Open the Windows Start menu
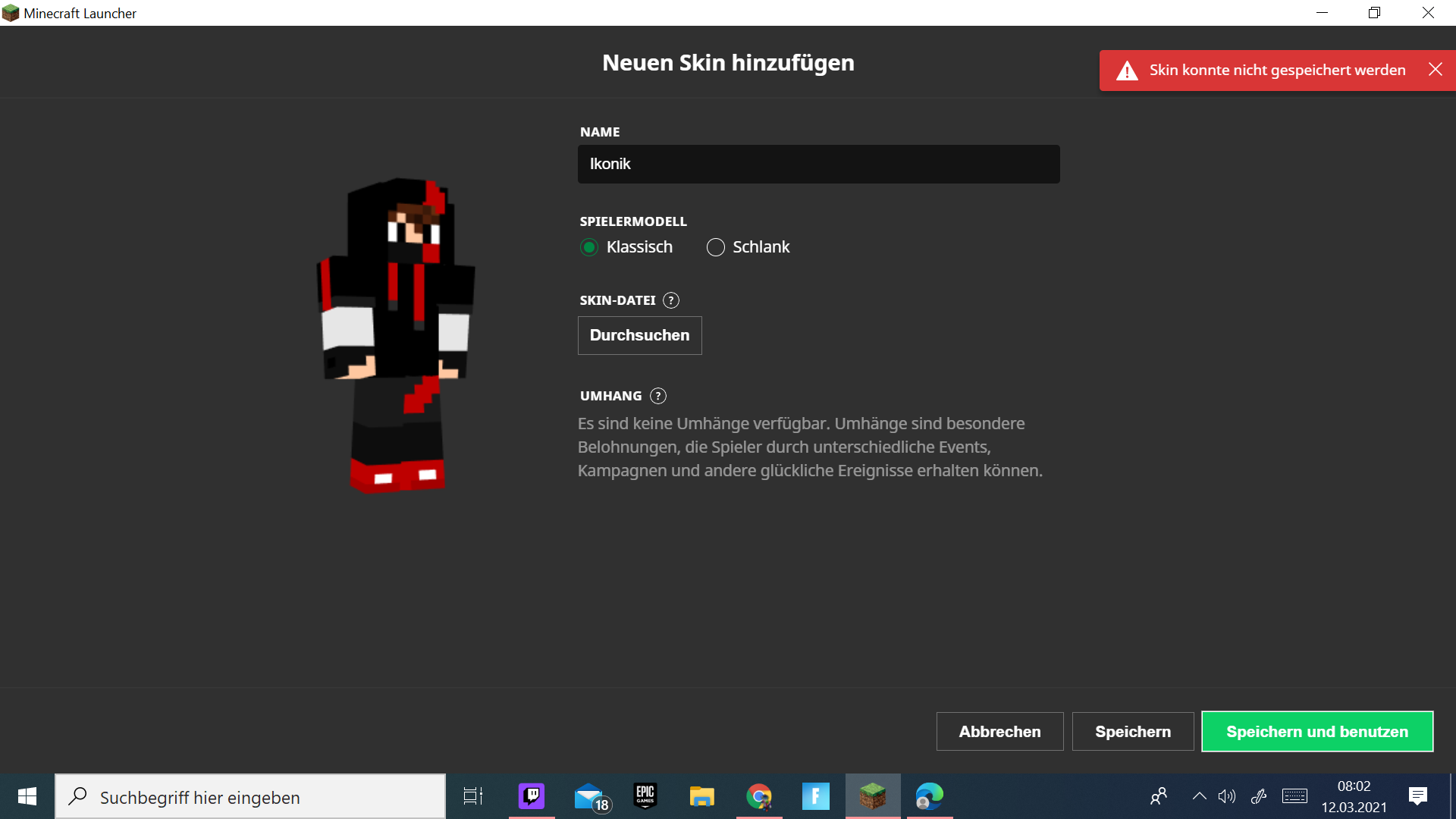 tap(27, 796)
